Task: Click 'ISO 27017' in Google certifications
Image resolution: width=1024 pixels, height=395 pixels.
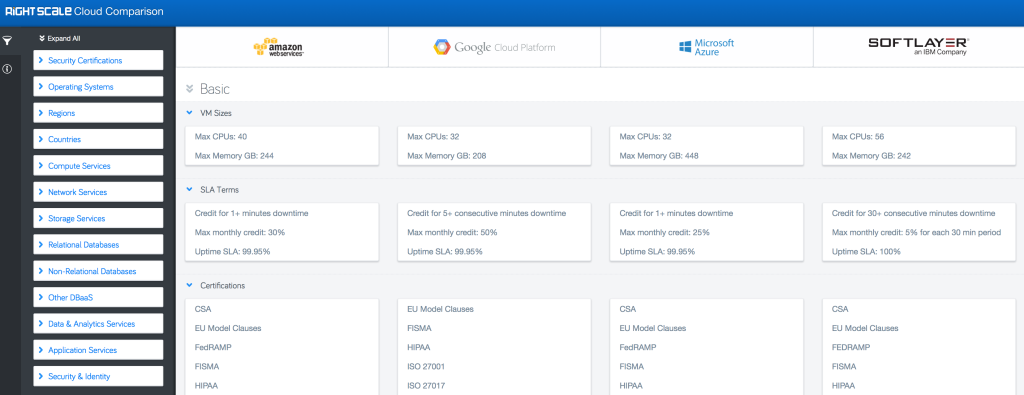Action: click(426, 385)
